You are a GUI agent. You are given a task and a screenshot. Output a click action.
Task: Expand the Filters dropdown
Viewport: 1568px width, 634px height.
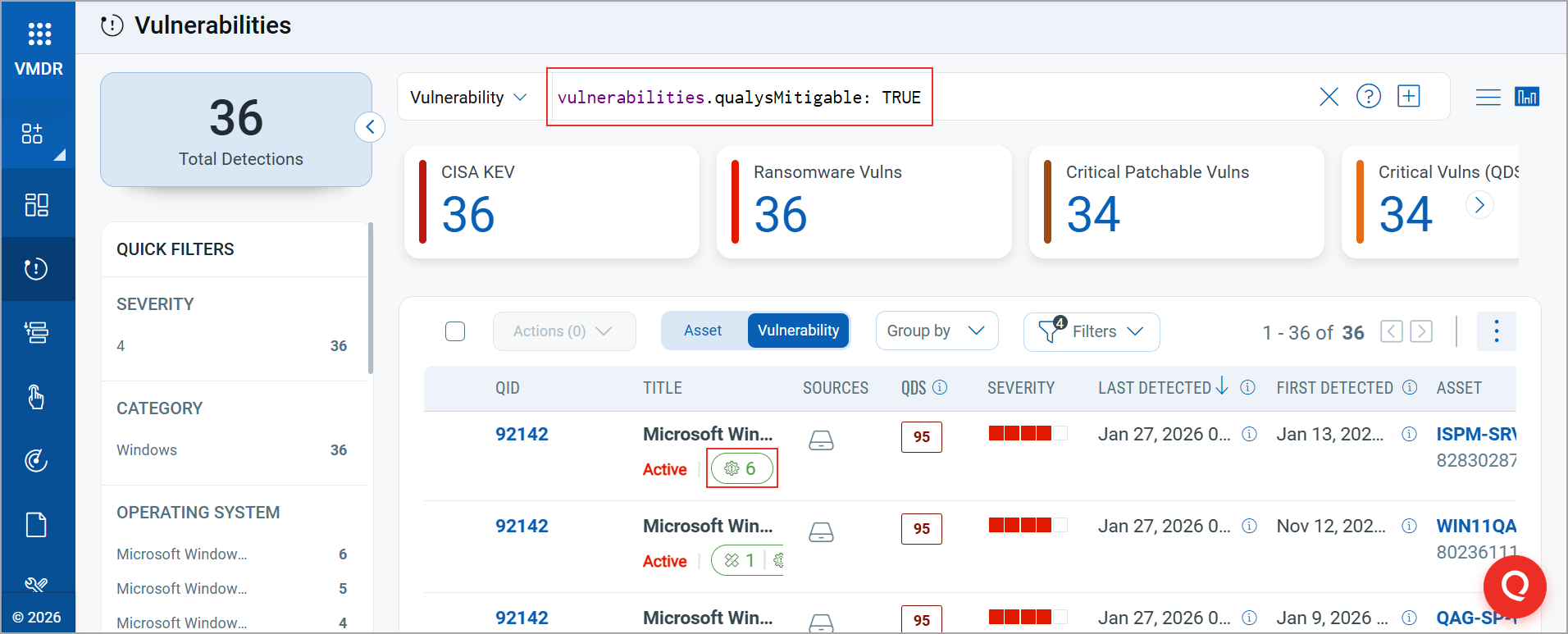[x=1091, y=331]
